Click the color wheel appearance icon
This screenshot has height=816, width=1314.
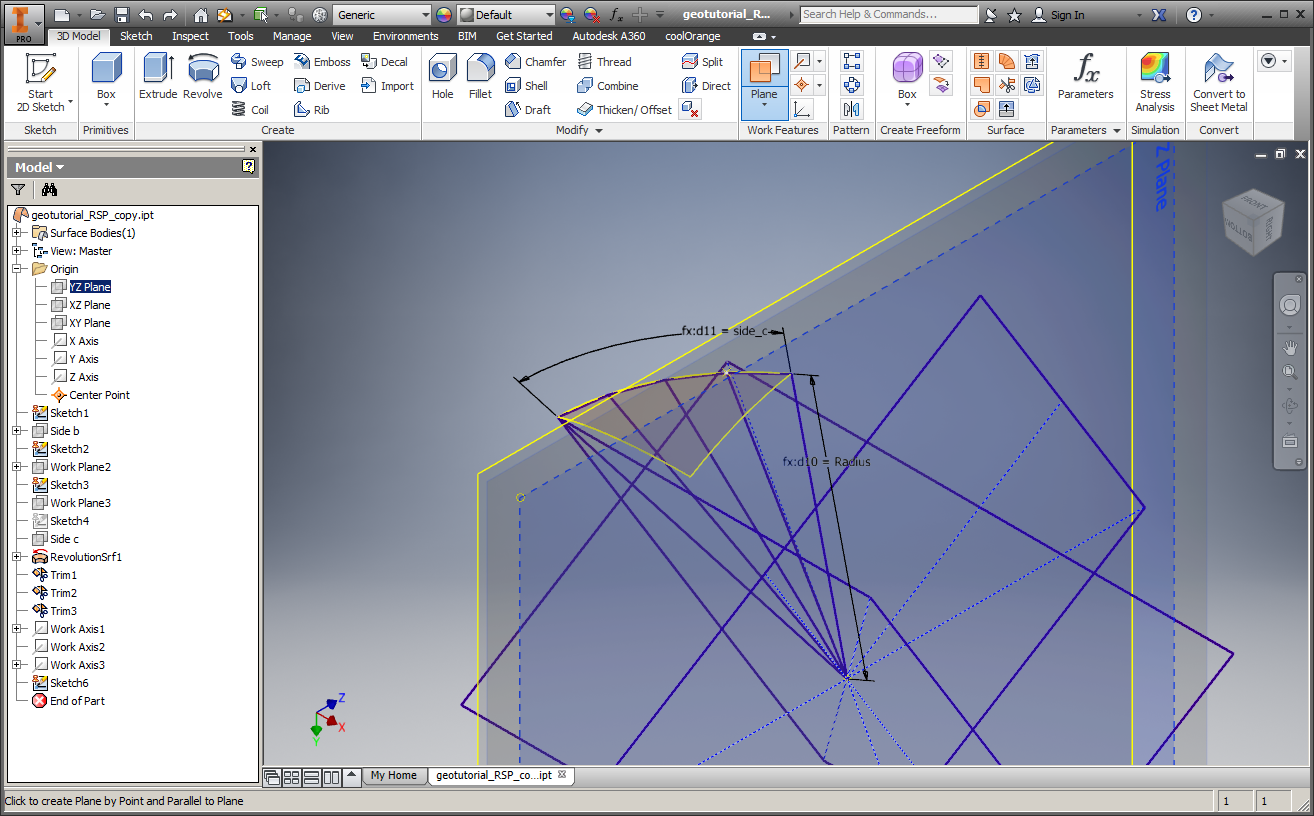coord(444,15)
